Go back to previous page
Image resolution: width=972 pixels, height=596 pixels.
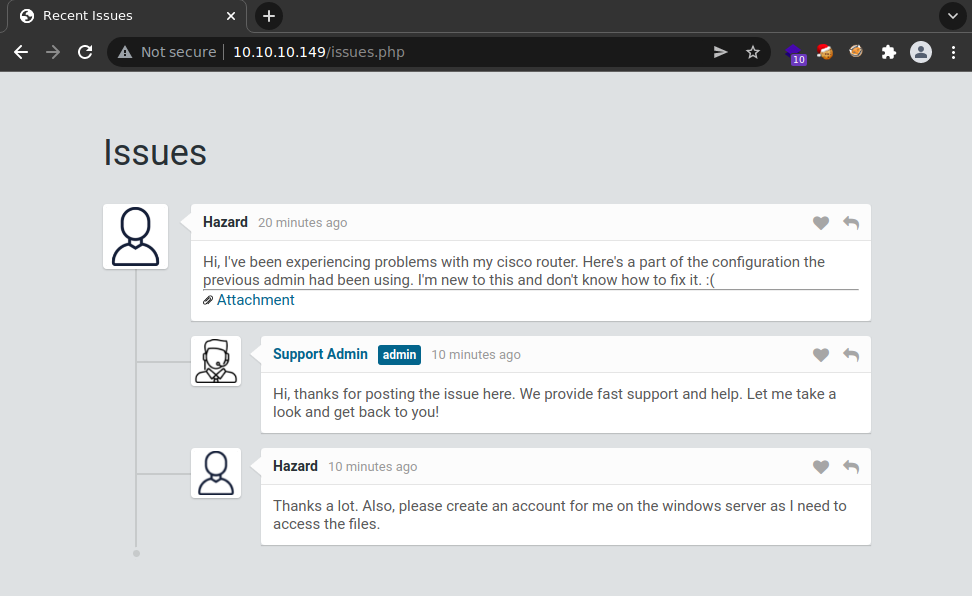coord(21,52)
